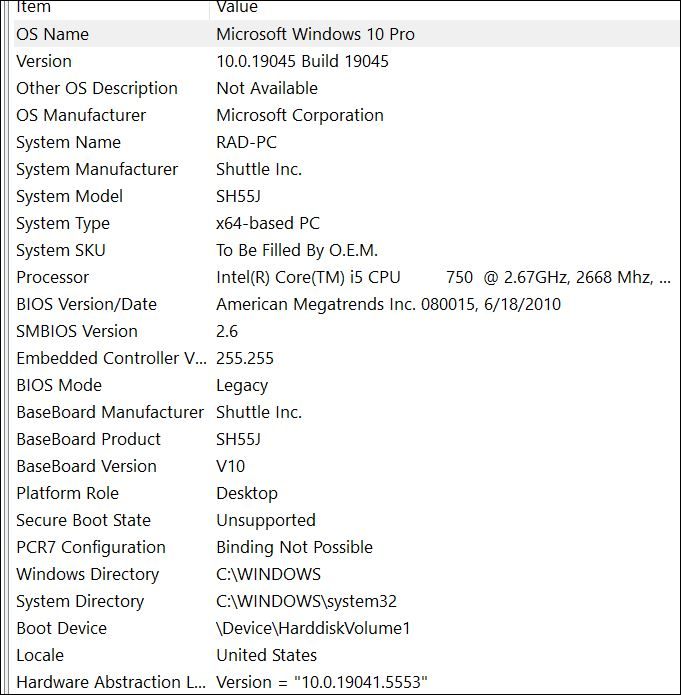681x695 pixels.
Task: Select the Boot Device label
Action: point(62,629)
